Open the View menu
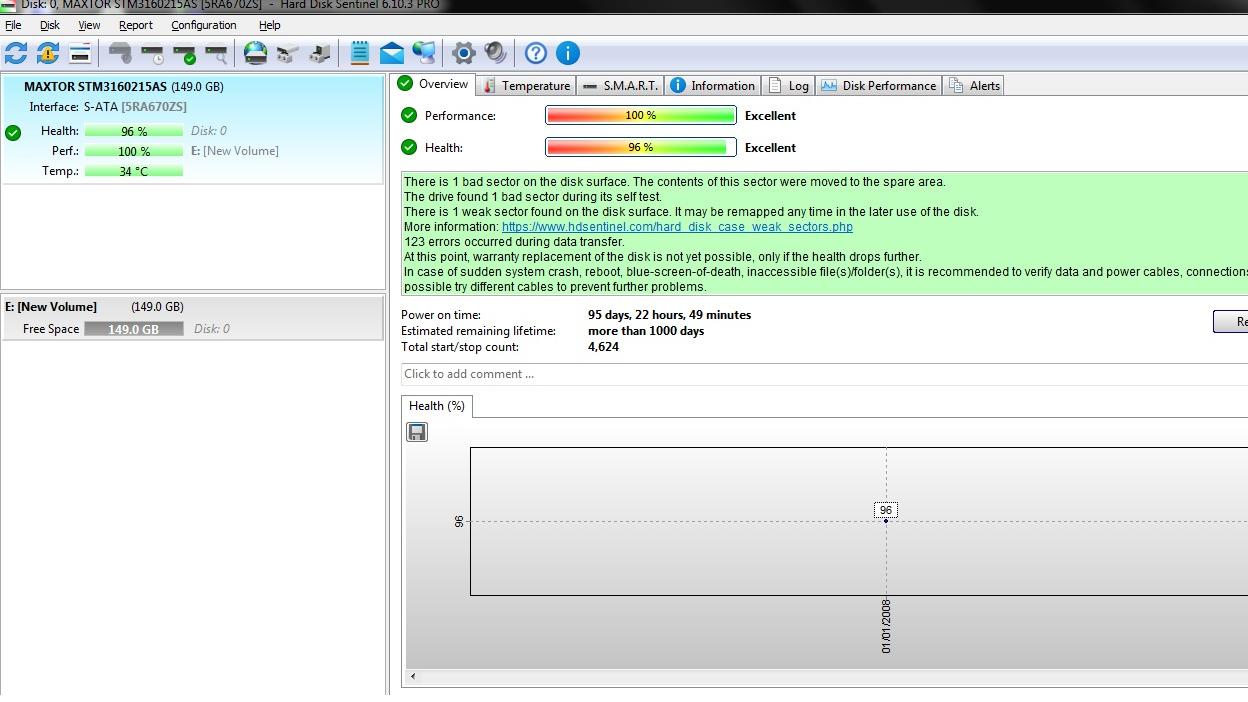1248x702 pixels. (89, 25)
